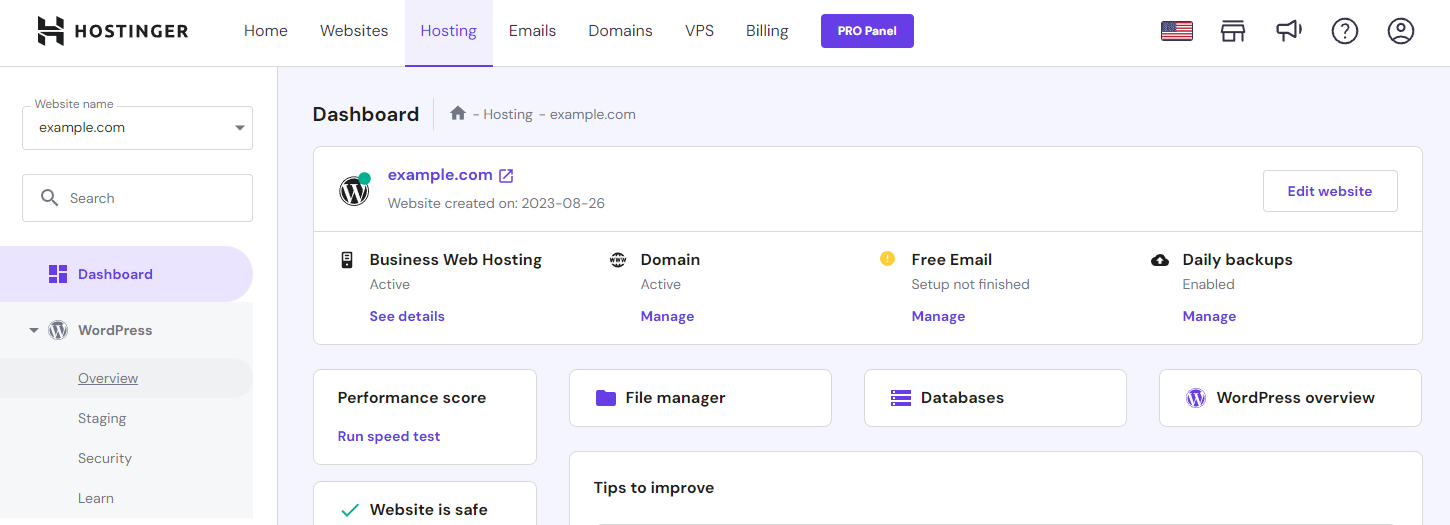Click the PRO Panel button

[867, 31]
